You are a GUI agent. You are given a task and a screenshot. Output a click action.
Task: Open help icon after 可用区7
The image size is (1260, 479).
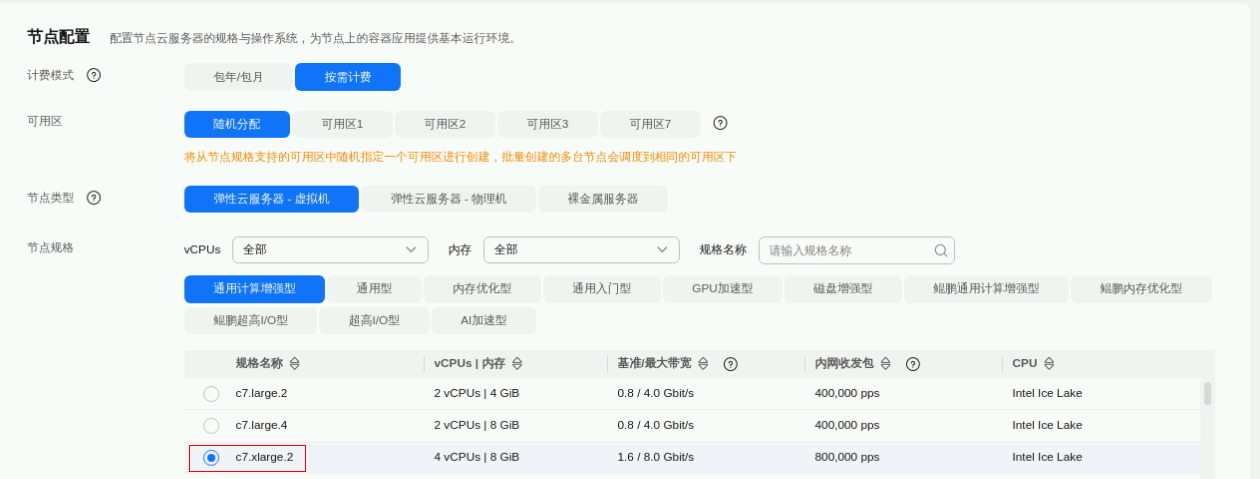720,123
